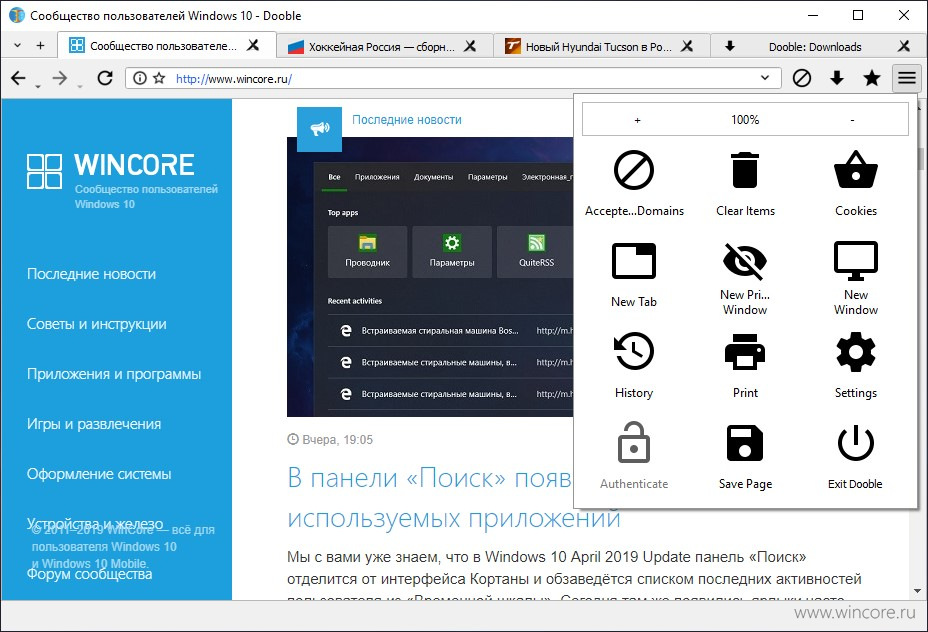Click the Print icon in menu
Viewport: 928px width, 632px height.
click(x=745, y=352)
